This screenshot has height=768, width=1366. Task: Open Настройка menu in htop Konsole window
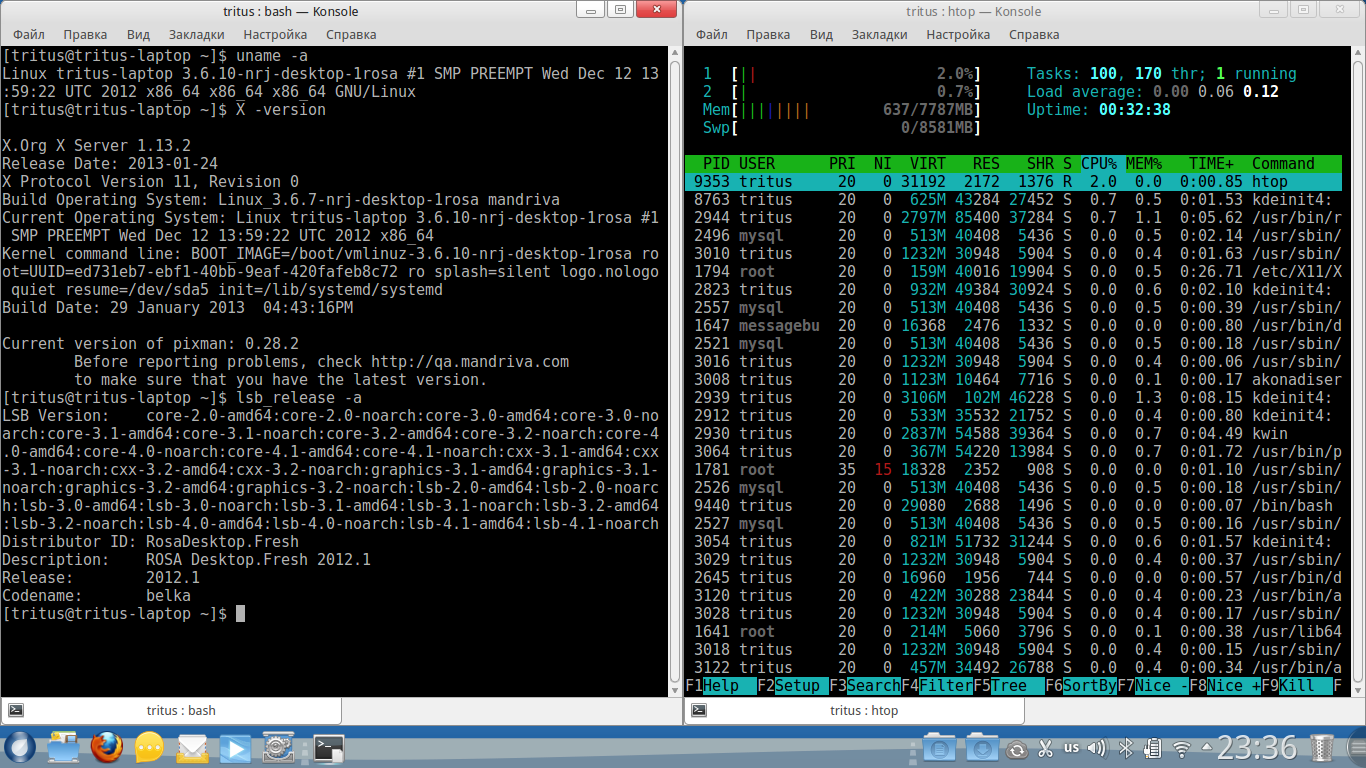pyautogui.click(x=958, y=34)
